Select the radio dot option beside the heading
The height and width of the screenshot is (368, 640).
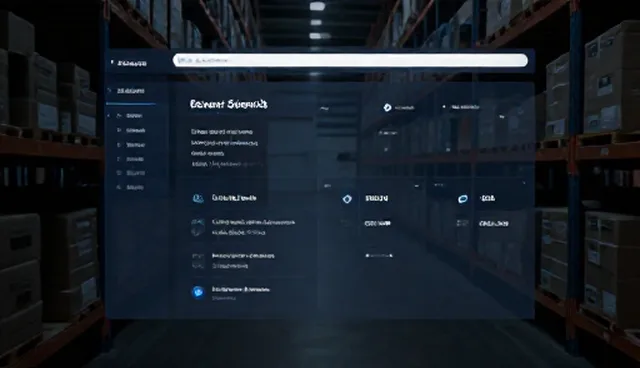[x=444, y=107]
